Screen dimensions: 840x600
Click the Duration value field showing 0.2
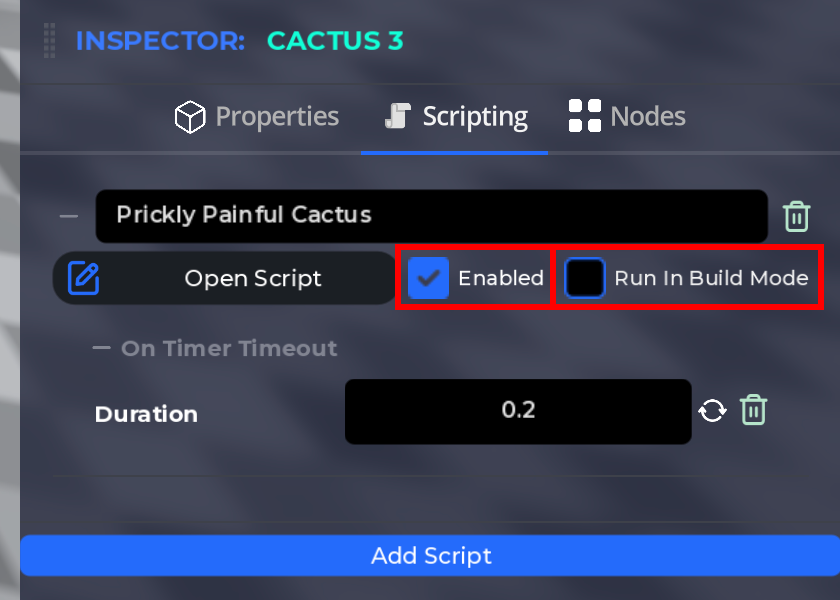(x=518, y=410)
